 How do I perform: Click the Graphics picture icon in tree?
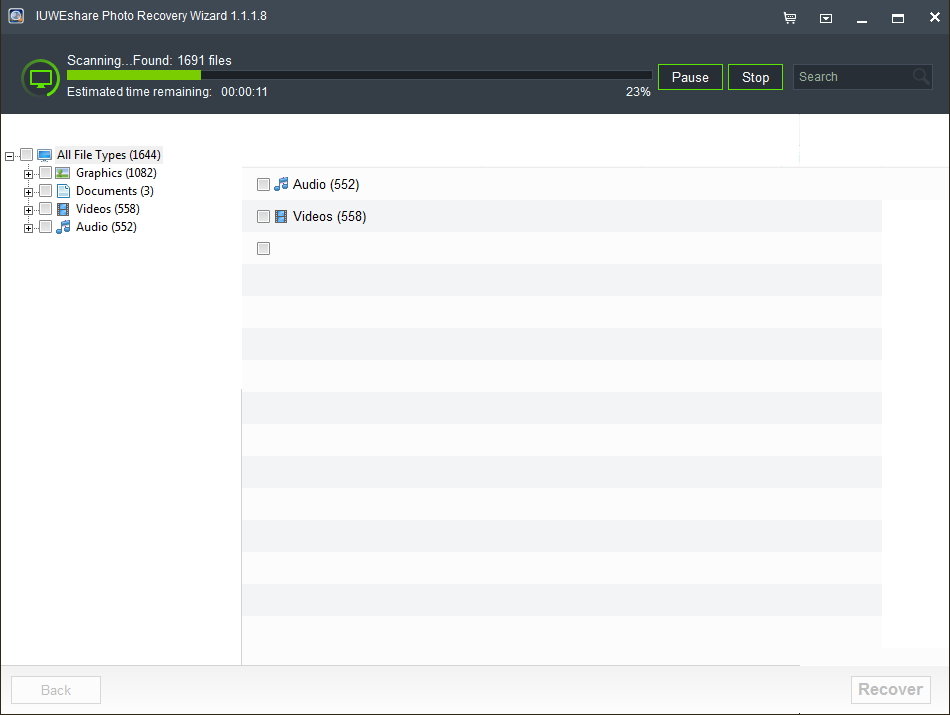click(x=62, y=173)
